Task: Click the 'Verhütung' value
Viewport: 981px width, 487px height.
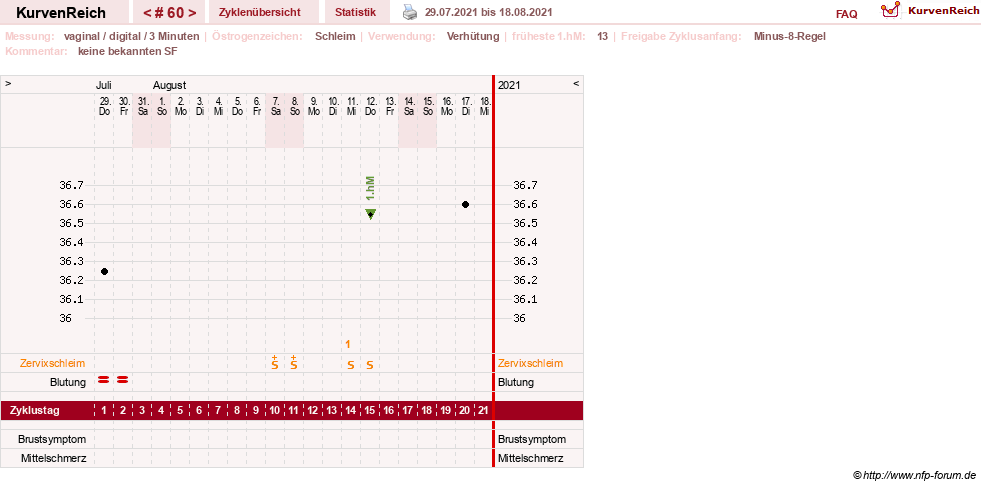Action: pyautogui.click(x=473, y=36)
